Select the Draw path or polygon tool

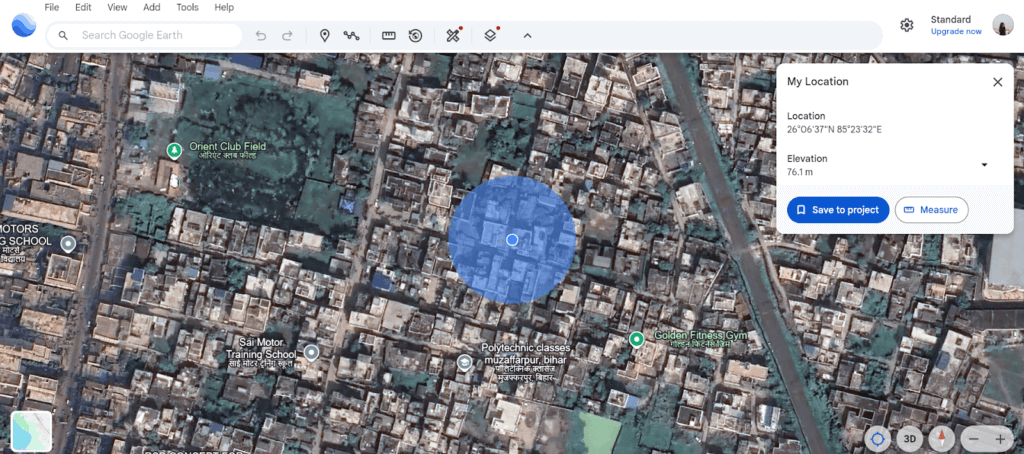point(351,35)
